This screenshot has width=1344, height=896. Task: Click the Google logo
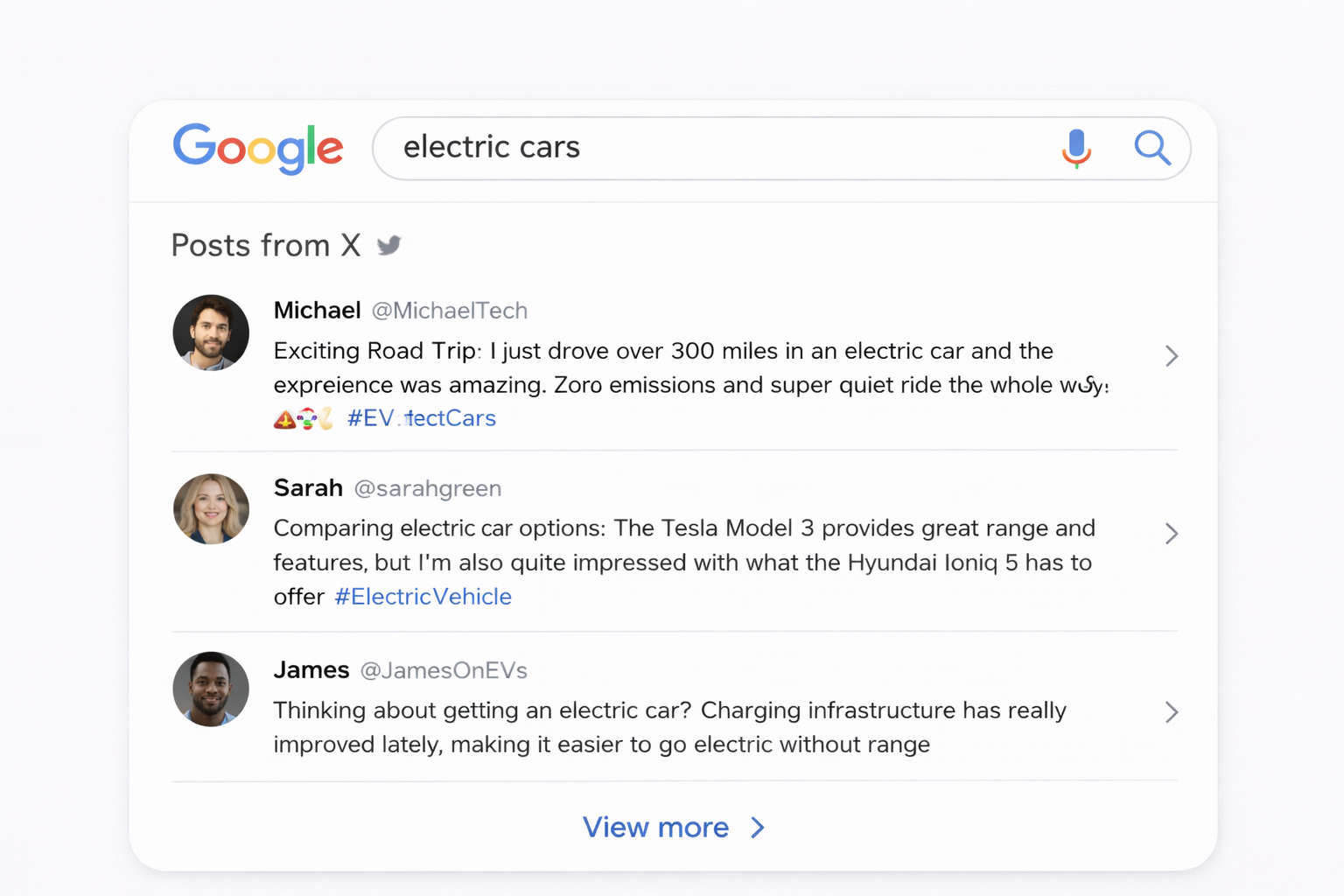click(257, 148)
